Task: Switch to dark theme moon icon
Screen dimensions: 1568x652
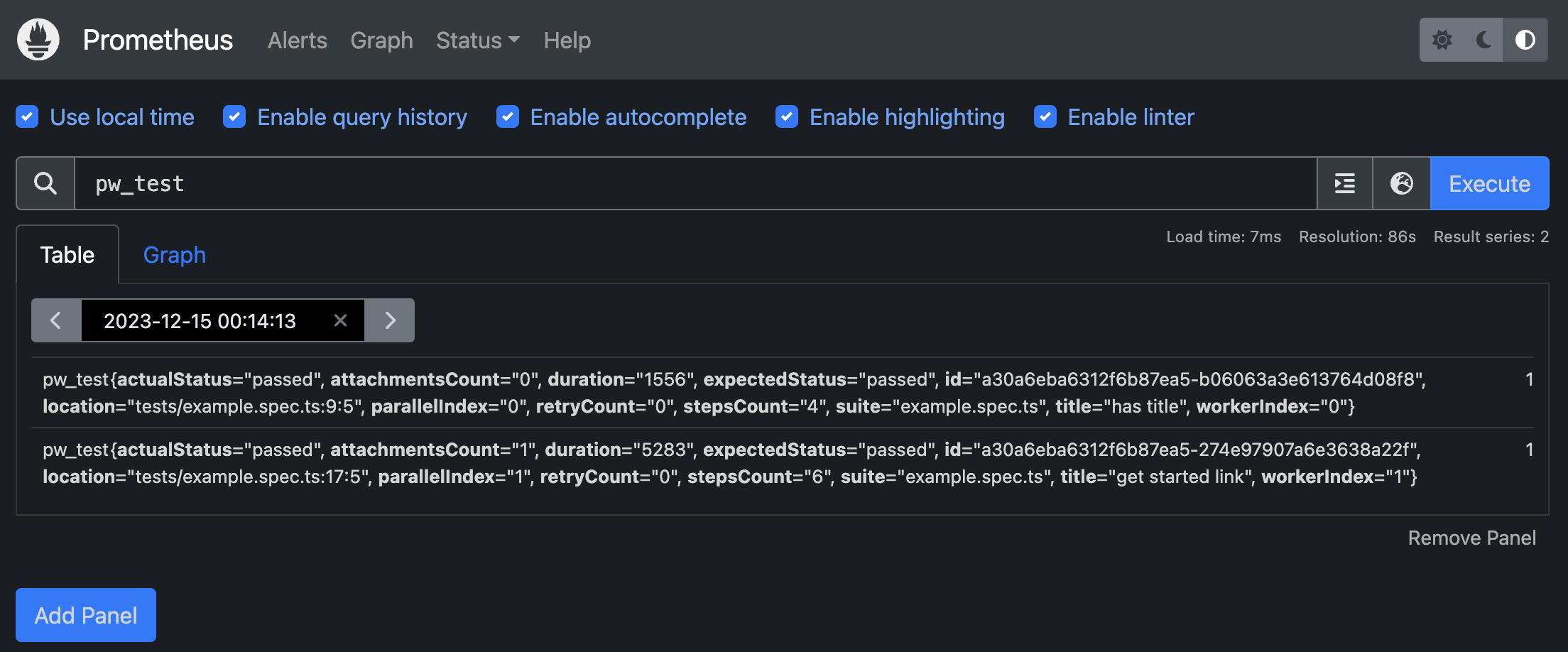Action: tap(1483, 40)
